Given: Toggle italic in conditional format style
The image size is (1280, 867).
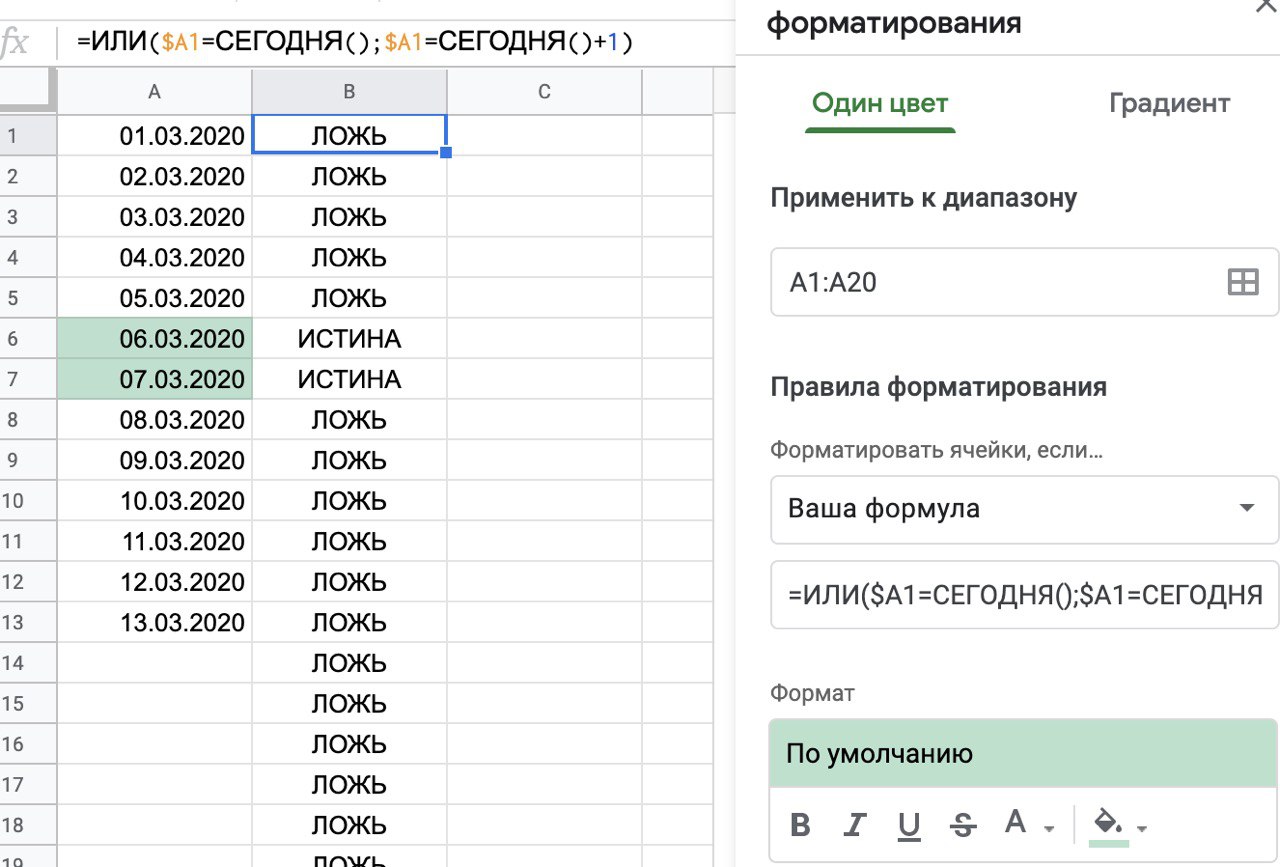Looking at the screenshot, I should click(854, 825).
